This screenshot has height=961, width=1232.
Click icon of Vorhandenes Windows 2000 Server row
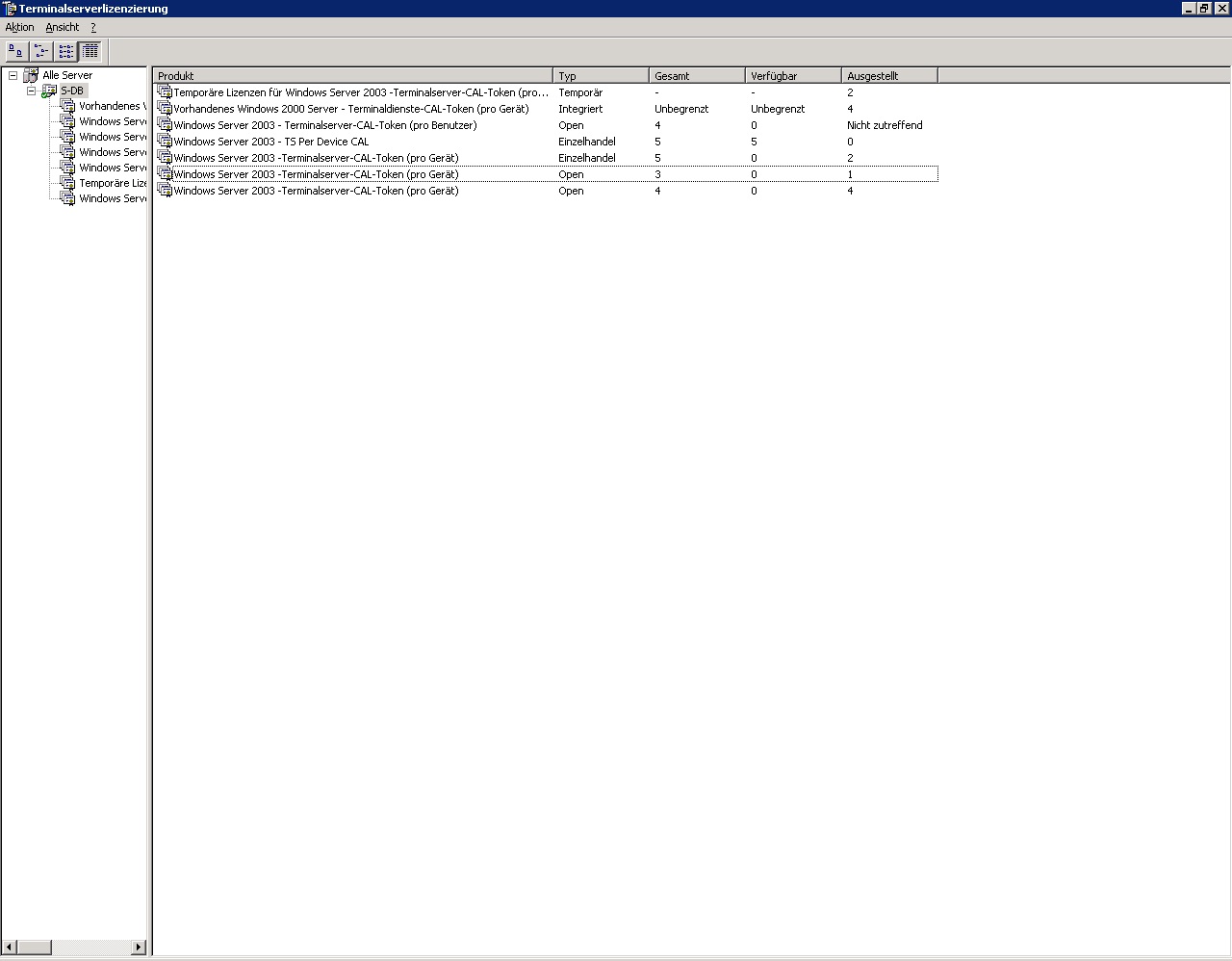(x=165, y=109)
